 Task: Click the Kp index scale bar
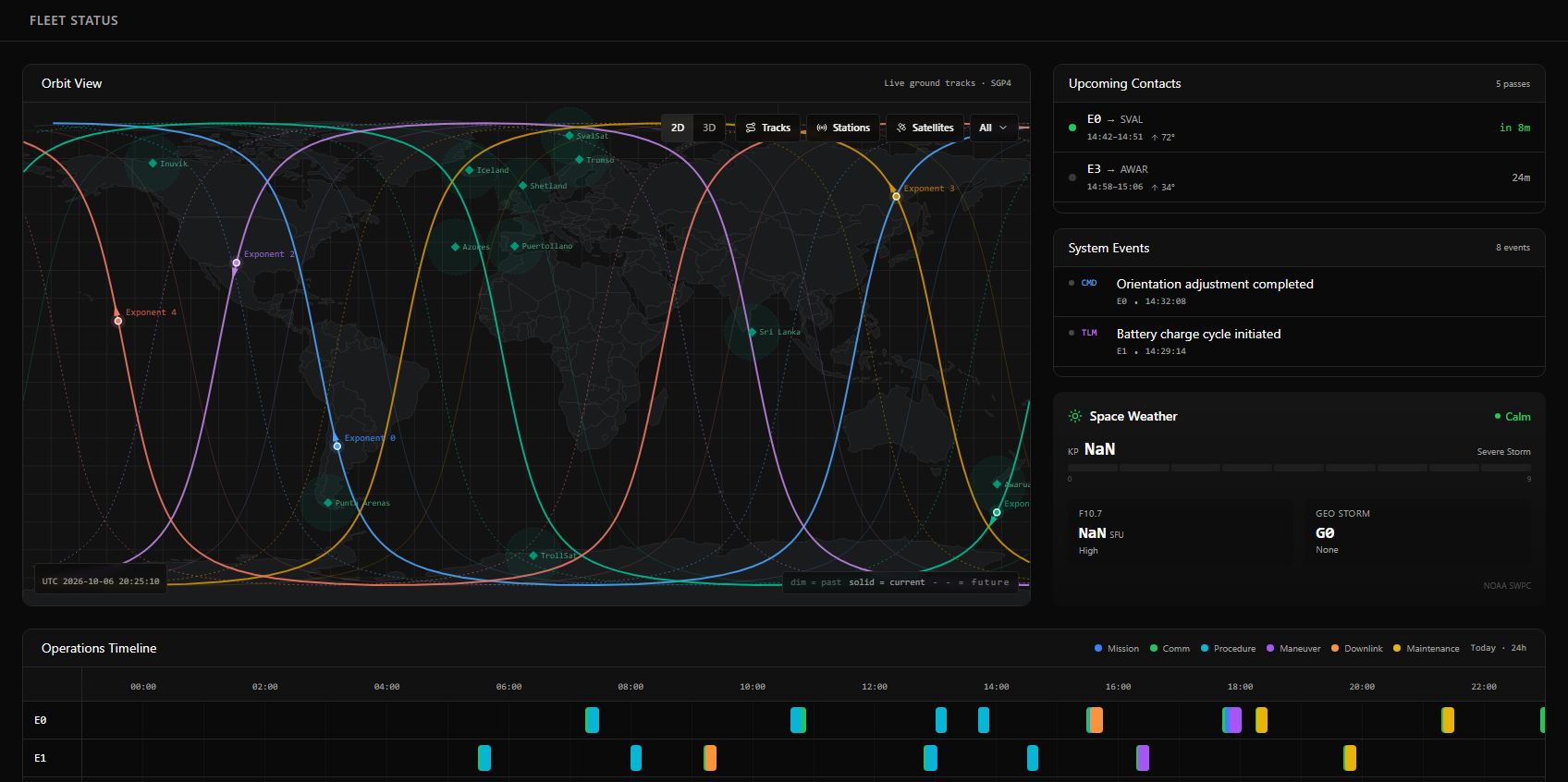tap(1299, 469)
